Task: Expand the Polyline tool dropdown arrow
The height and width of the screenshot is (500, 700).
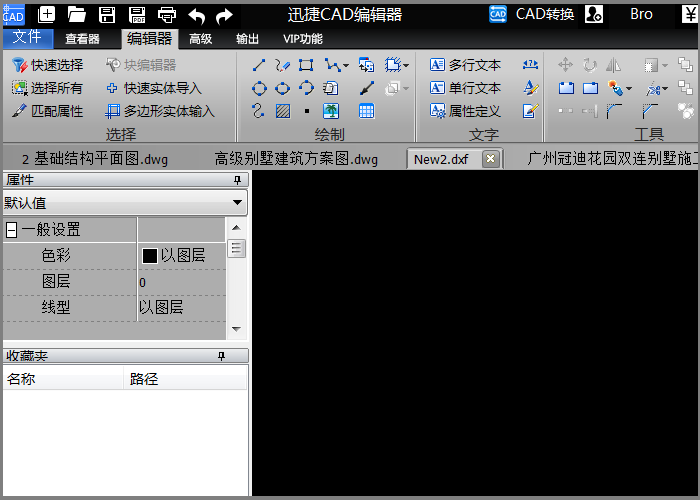Action: pyautogui.click(x=346, y=66)
